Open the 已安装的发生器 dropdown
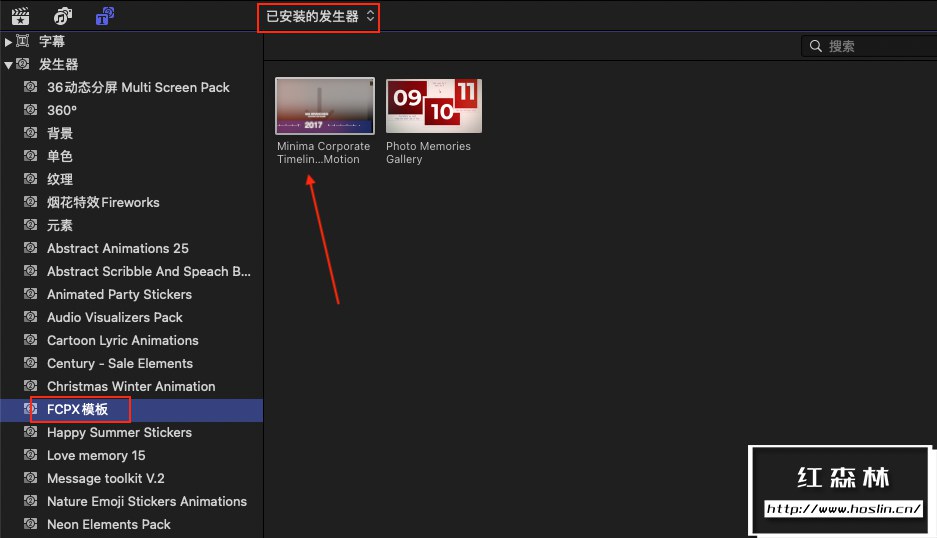The width and height of the screenshot is (937, 538). coord(319,17)
